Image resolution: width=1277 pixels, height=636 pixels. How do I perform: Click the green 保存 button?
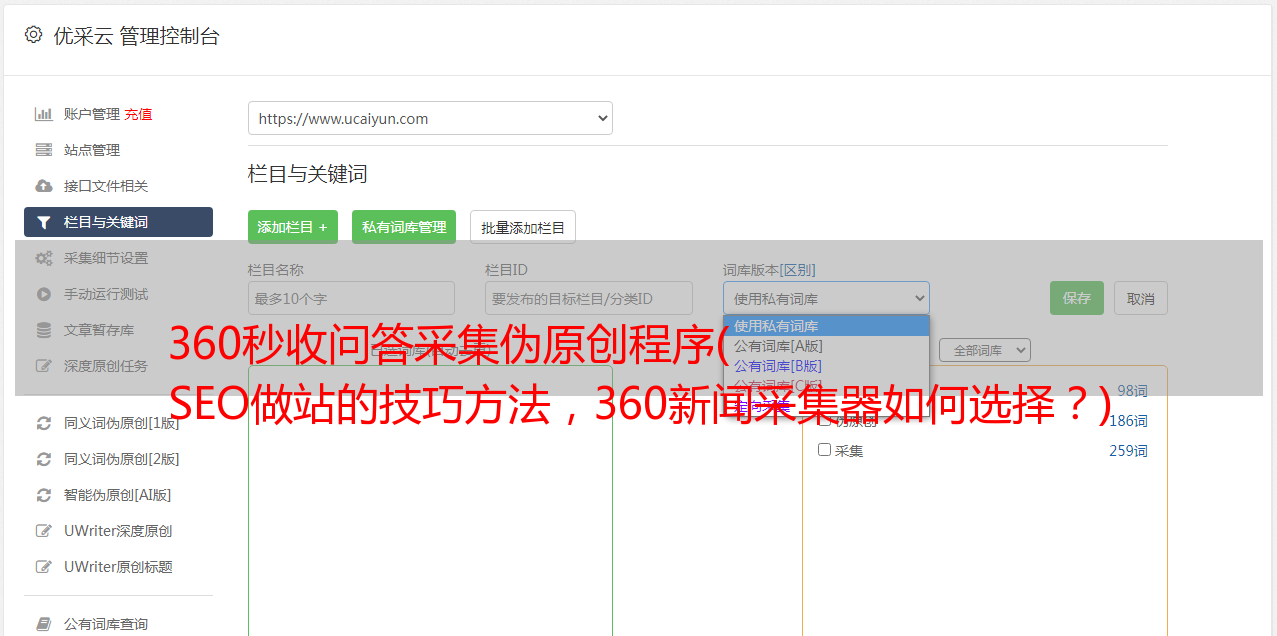click(x=1077, y=298)
